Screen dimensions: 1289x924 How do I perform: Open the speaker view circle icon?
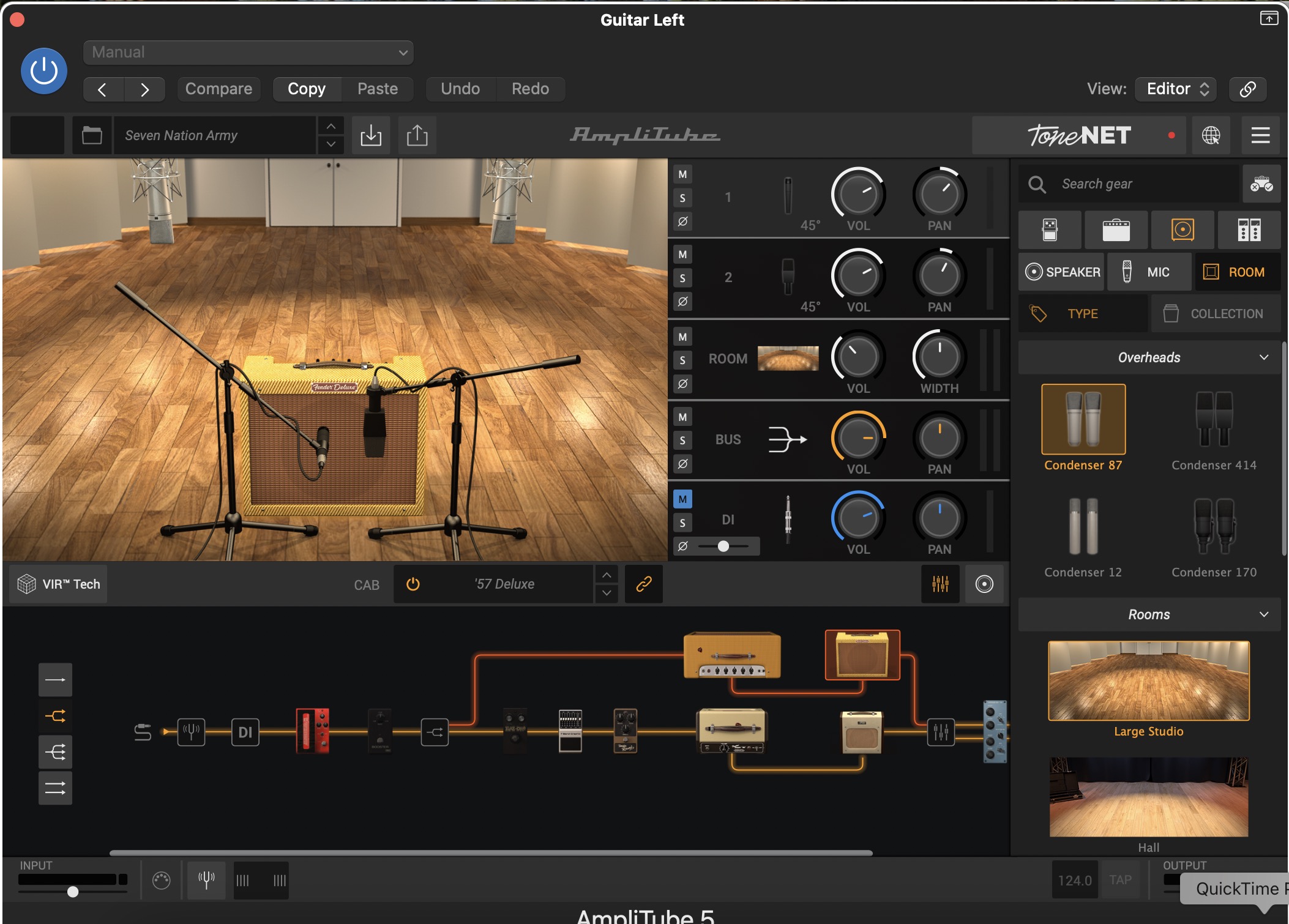pyautogui.click(x=984, y=584)
